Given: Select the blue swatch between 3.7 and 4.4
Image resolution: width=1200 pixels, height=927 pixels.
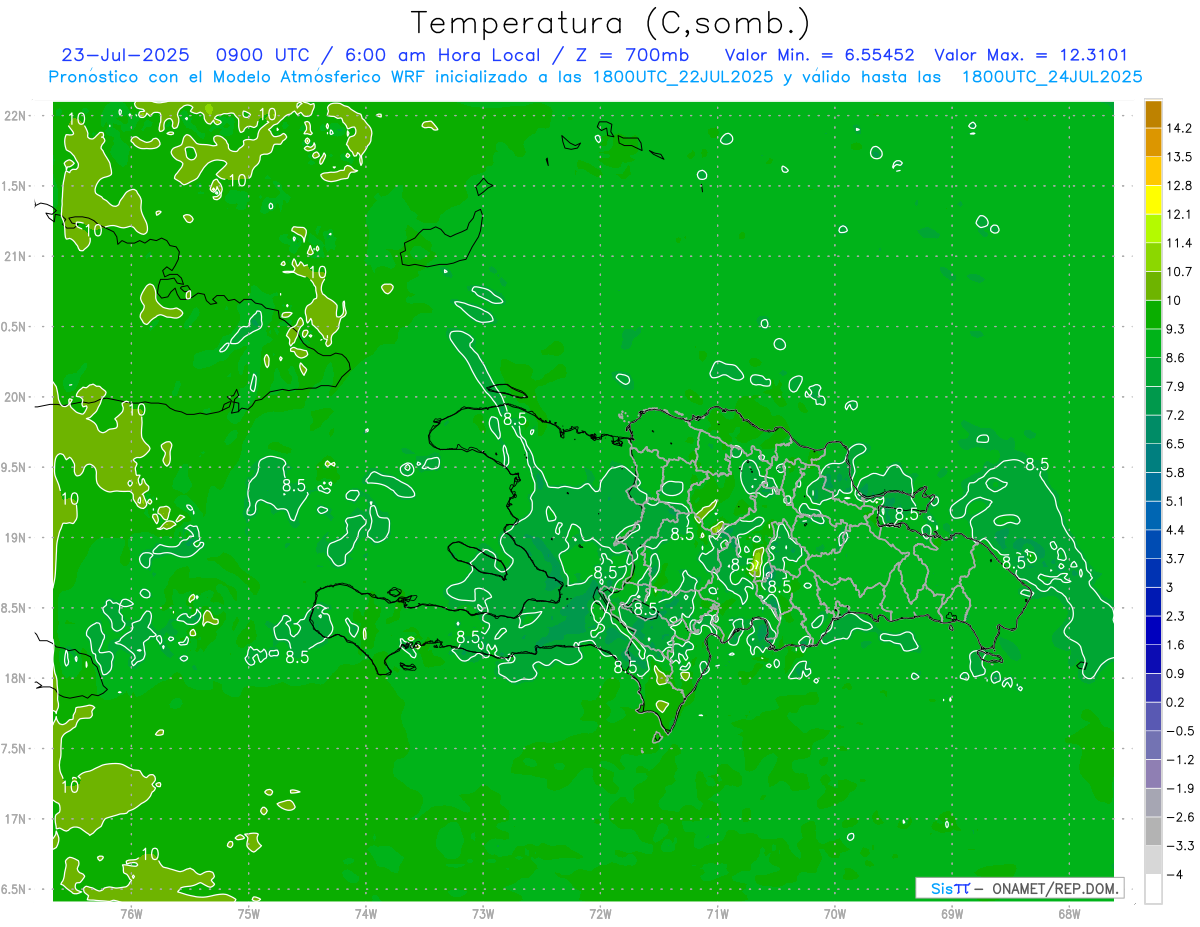Looking at the screenshot, I should point(1153,544).
